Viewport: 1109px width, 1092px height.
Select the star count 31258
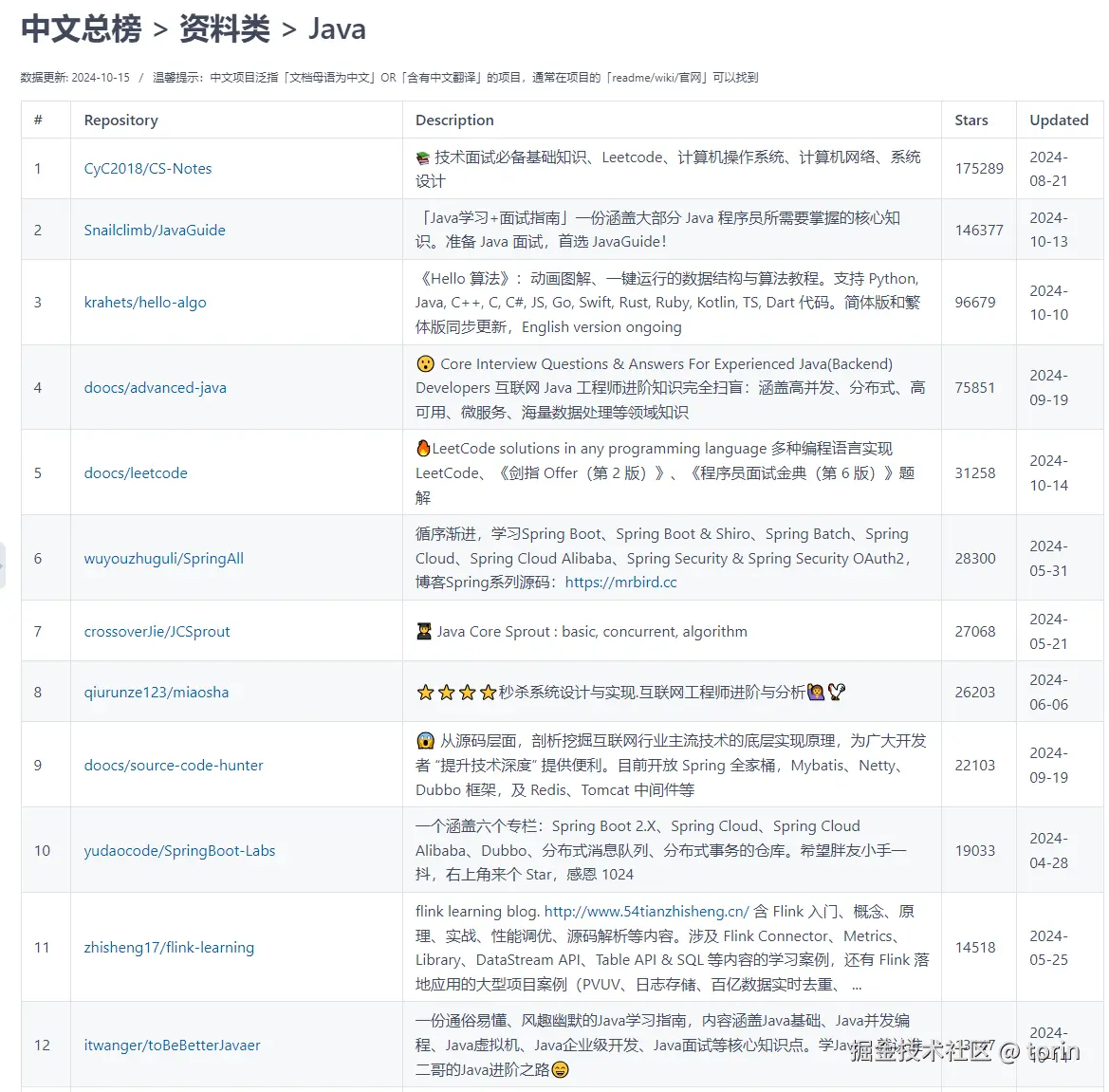(x=974, y=472)
